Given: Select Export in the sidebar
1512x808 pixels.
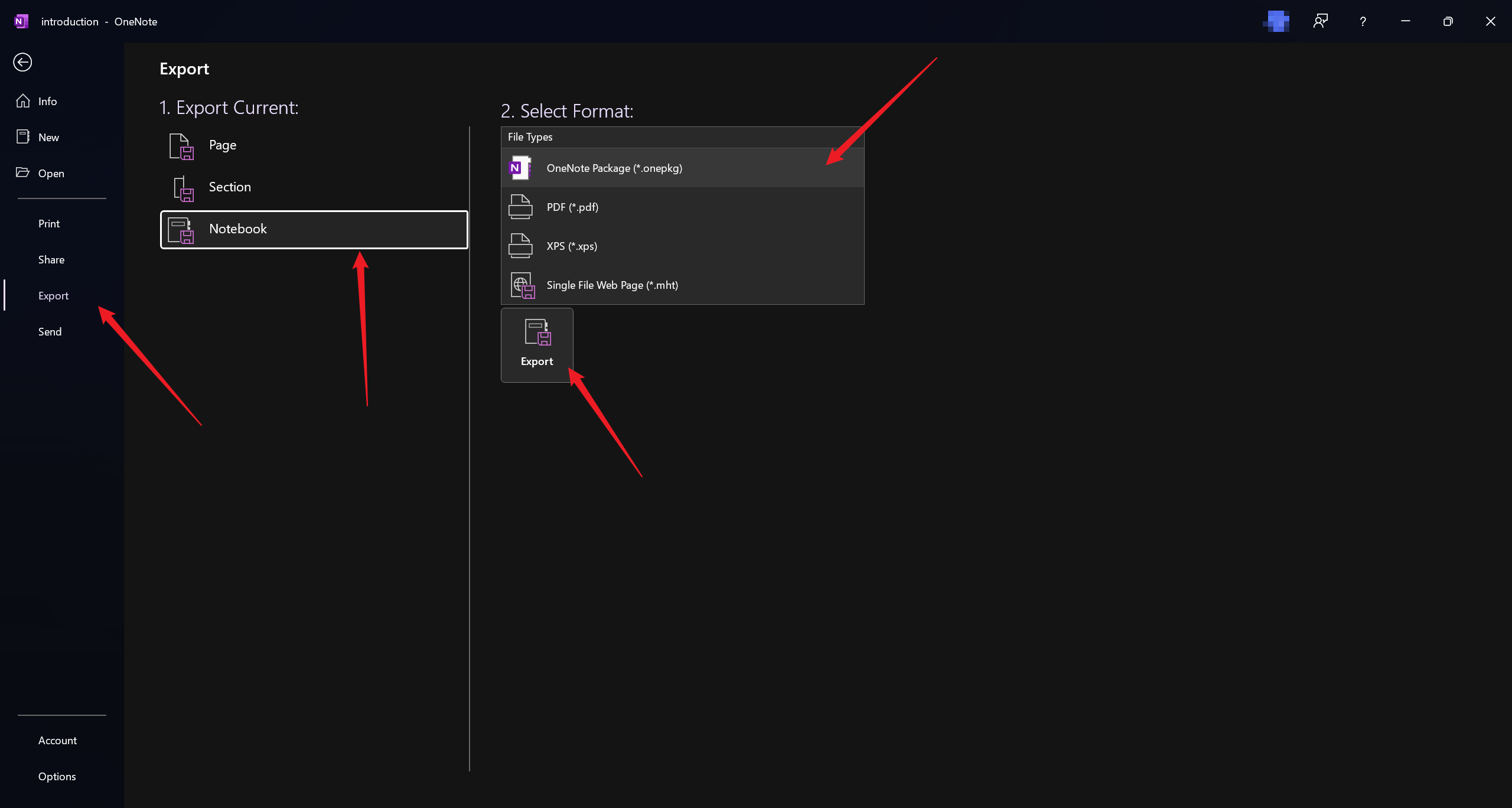Looking at the screenshot, I should 61,295.
